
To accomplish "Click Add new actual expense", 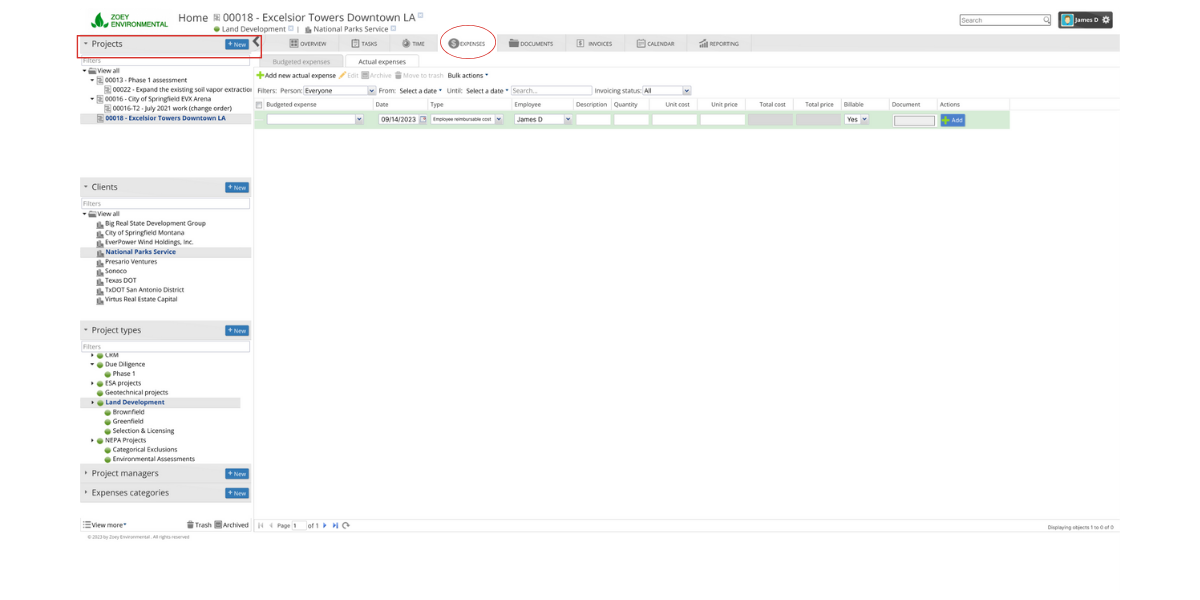I will click(x=296, y=76).
